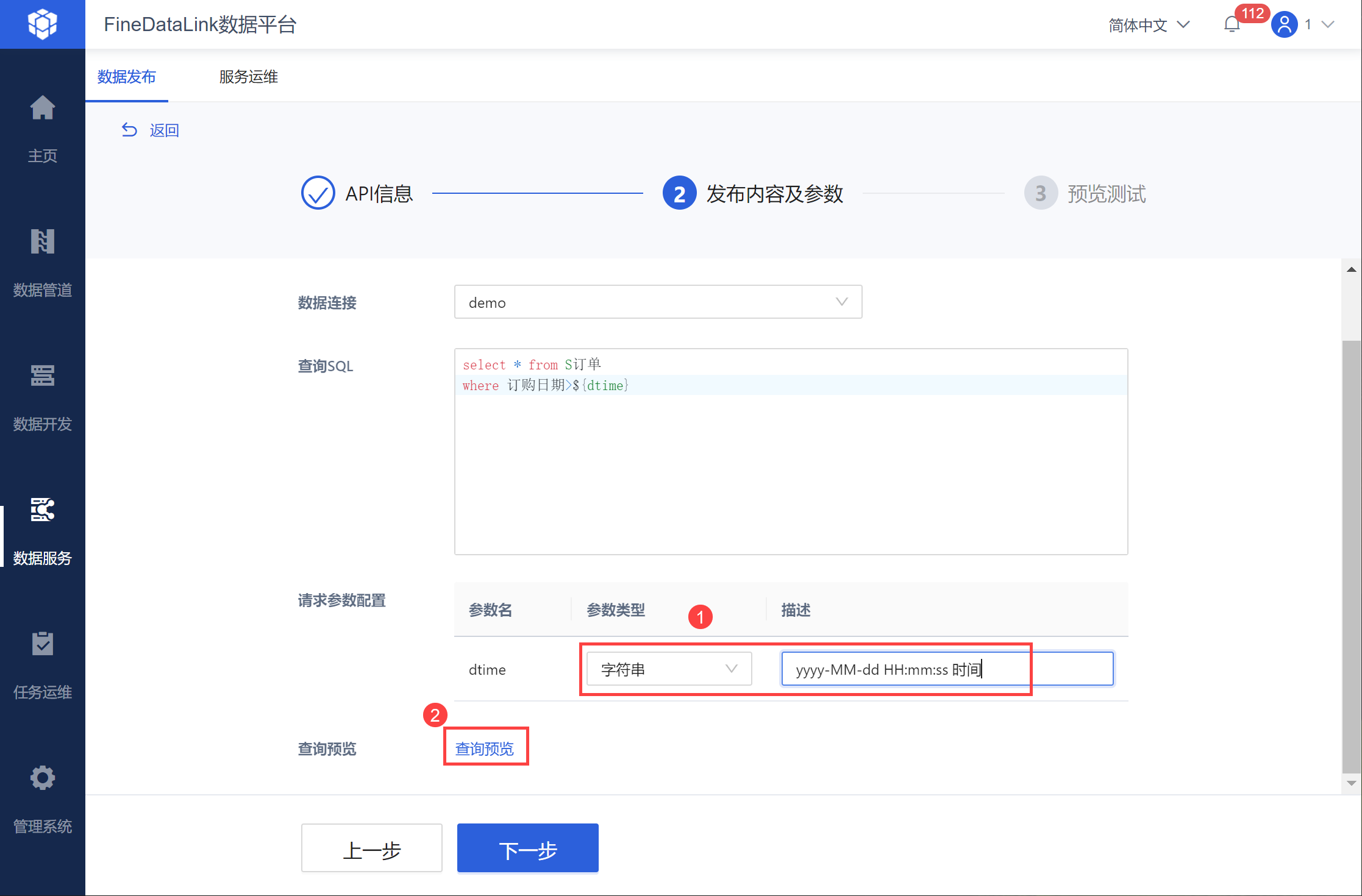The height and width of the screenshot is (896, 1362).
Task: Open the 主页 home icon
Action: tap(42, 108)
